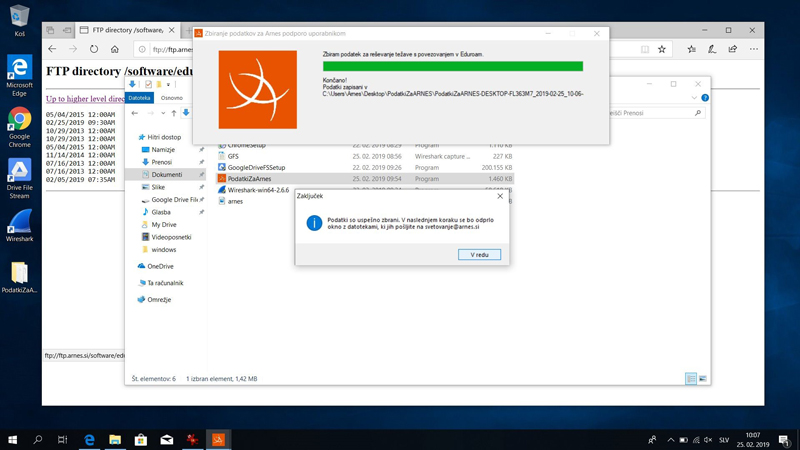Go back in File Explorer
Image resolution: width=800 pixels, height=450 pixels.
[135, 113]
